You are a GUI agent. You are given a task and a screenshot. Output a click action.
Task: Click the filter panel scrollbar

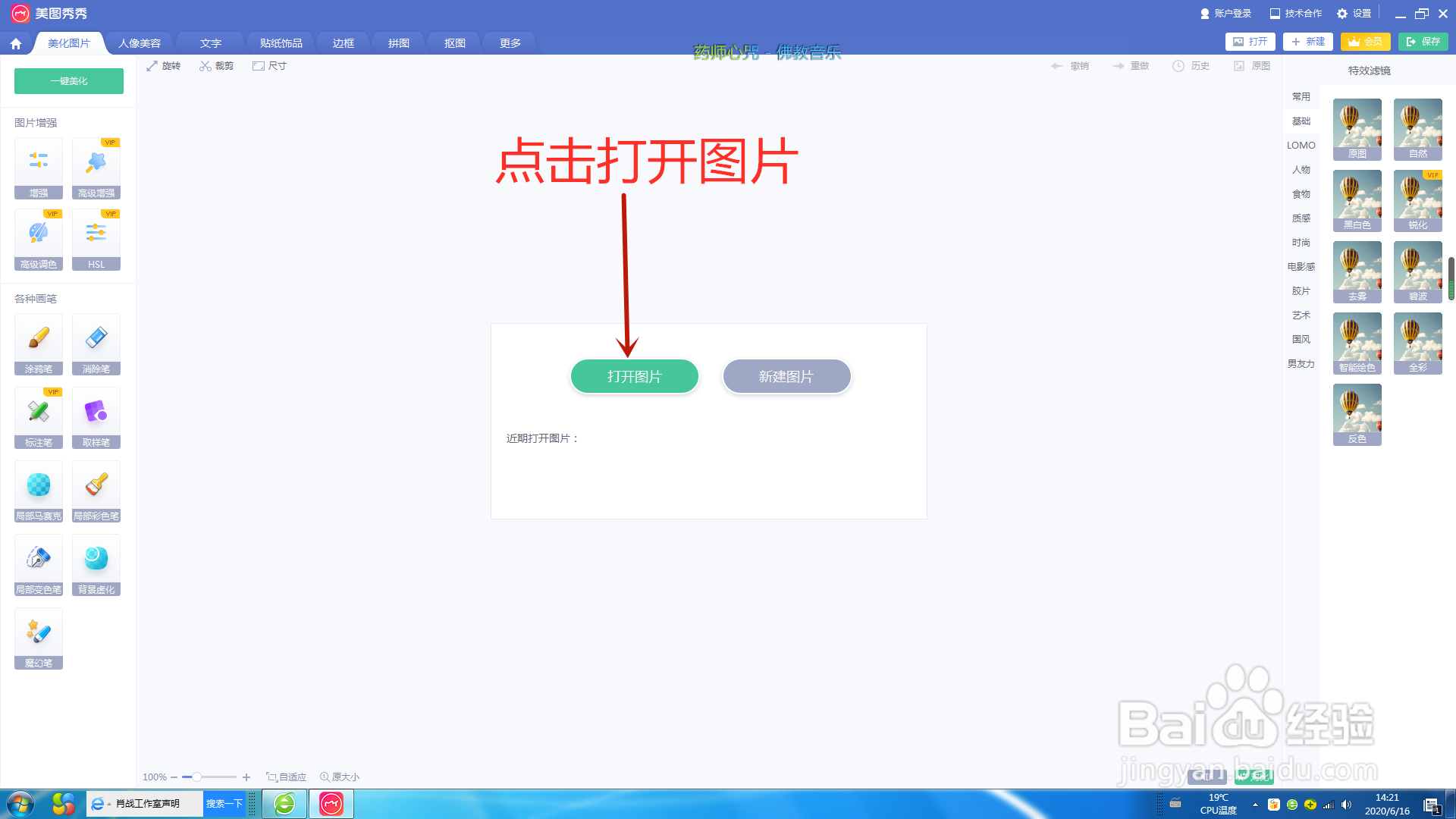pos(1451,278)
